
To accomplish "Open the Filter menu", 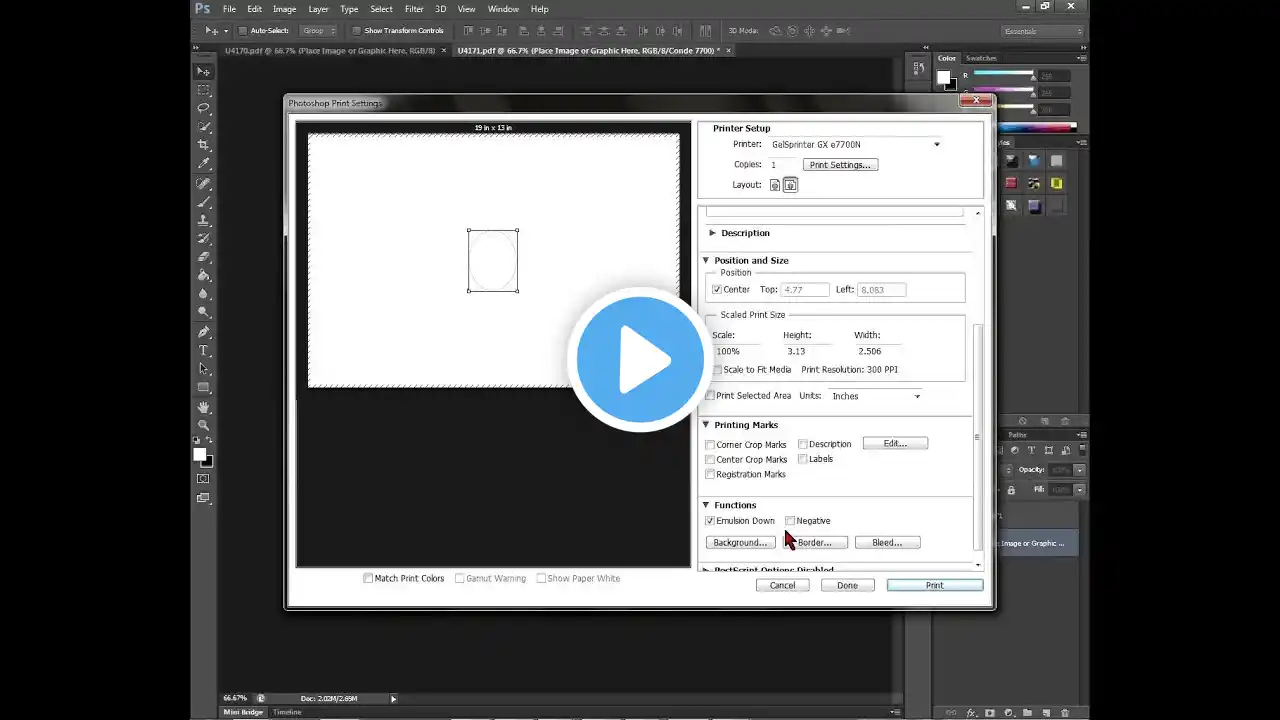I will pyautogui.click(x=414, y=9).
